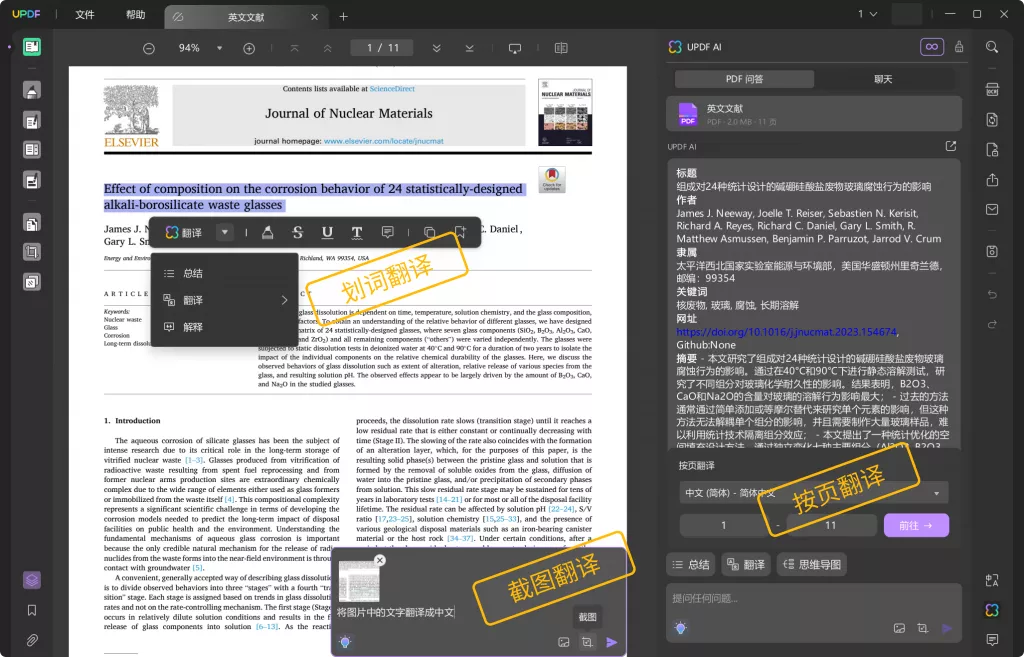Open the Reader mode icon in left sidebar
Image resolution: width=1024 pixels, height=657 pixels.
(31, 47)
